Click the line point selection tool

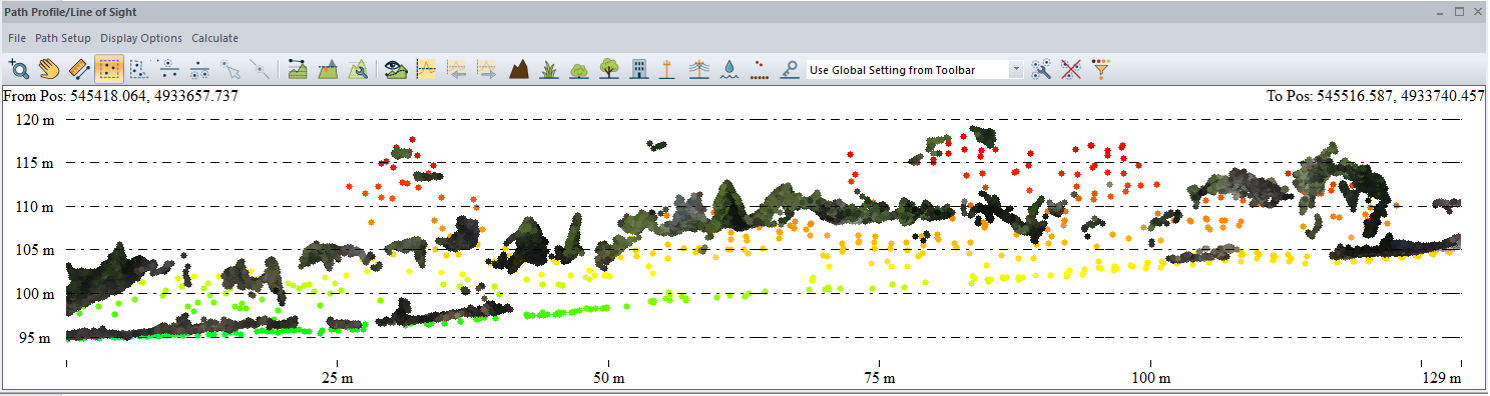(x=260, y=69)
